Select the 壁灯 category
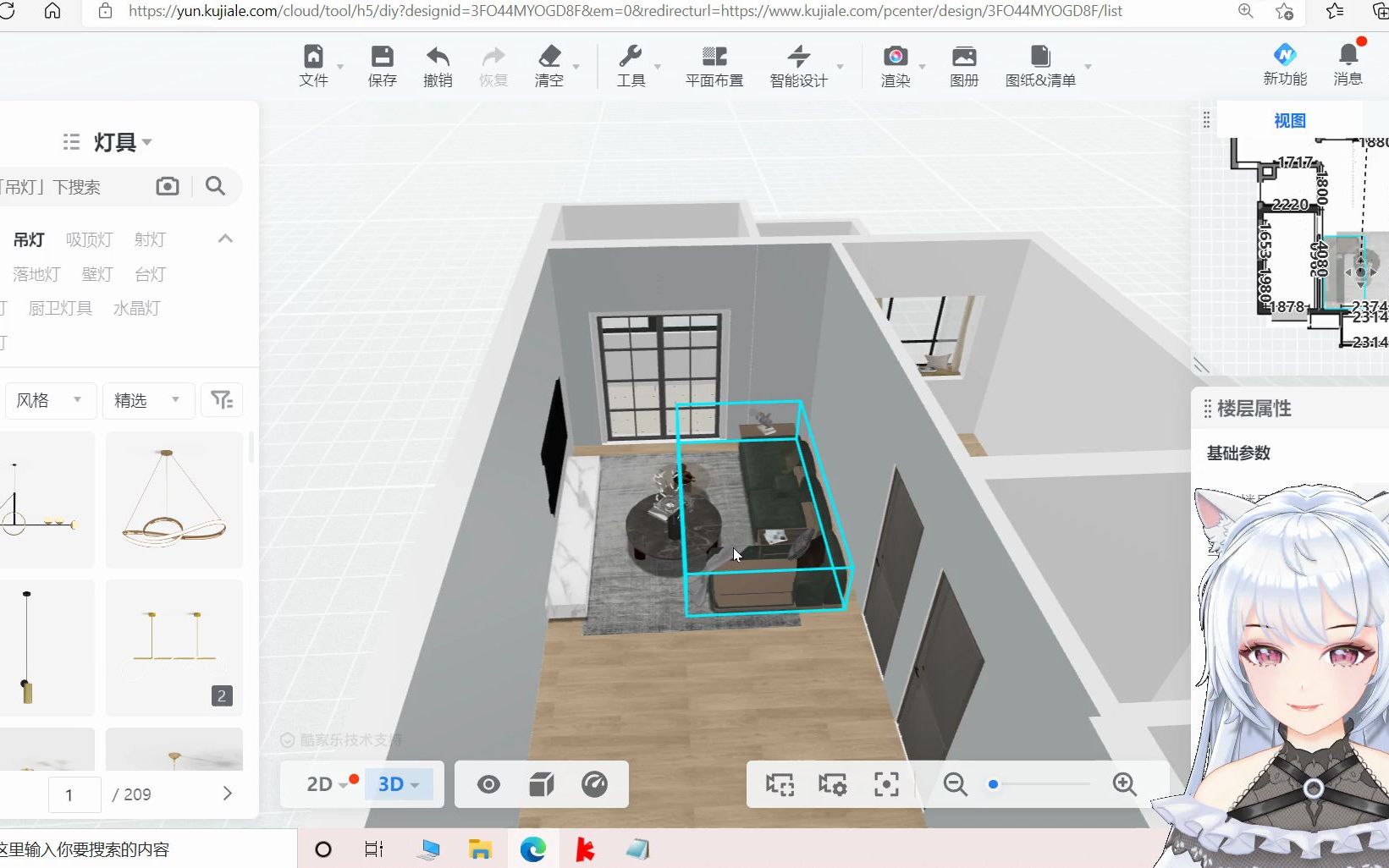Image resolution: width=1389 pixels, height=868 pixels. 97,274
